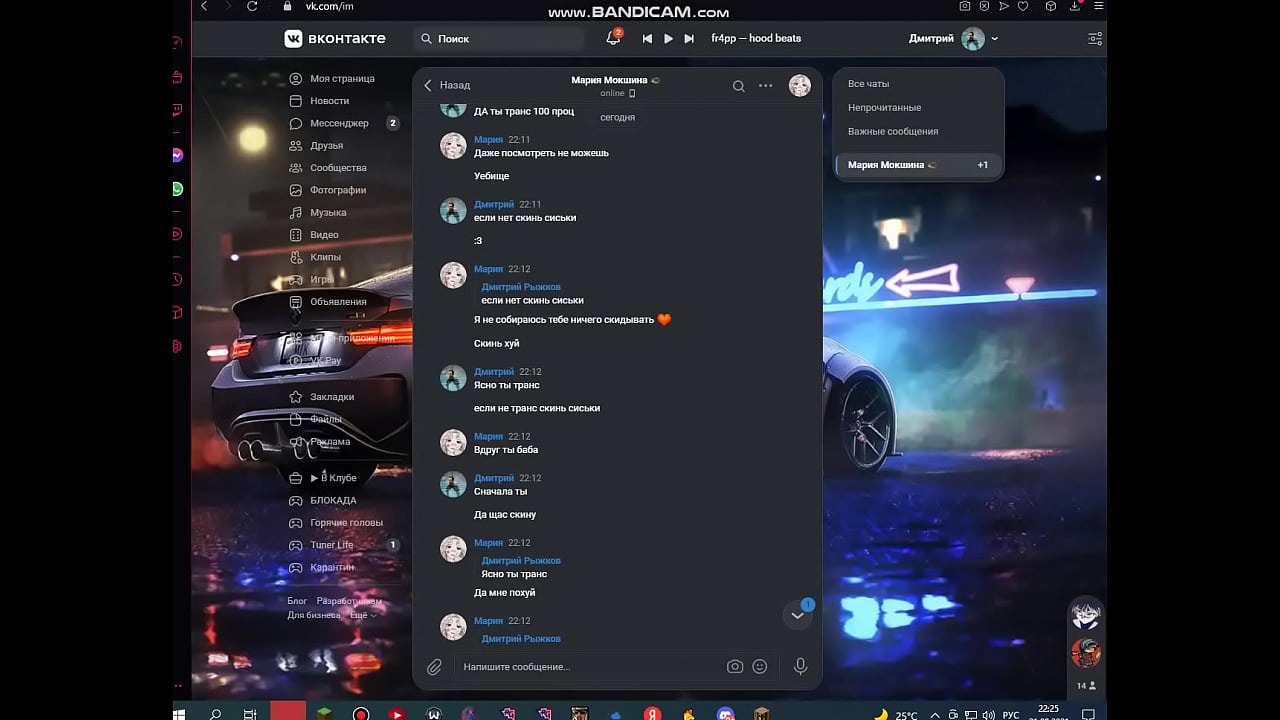This screenshot has height=720, width=1280.
Task: Select the Непрочитанные chat filter
Action: (884, 108)
